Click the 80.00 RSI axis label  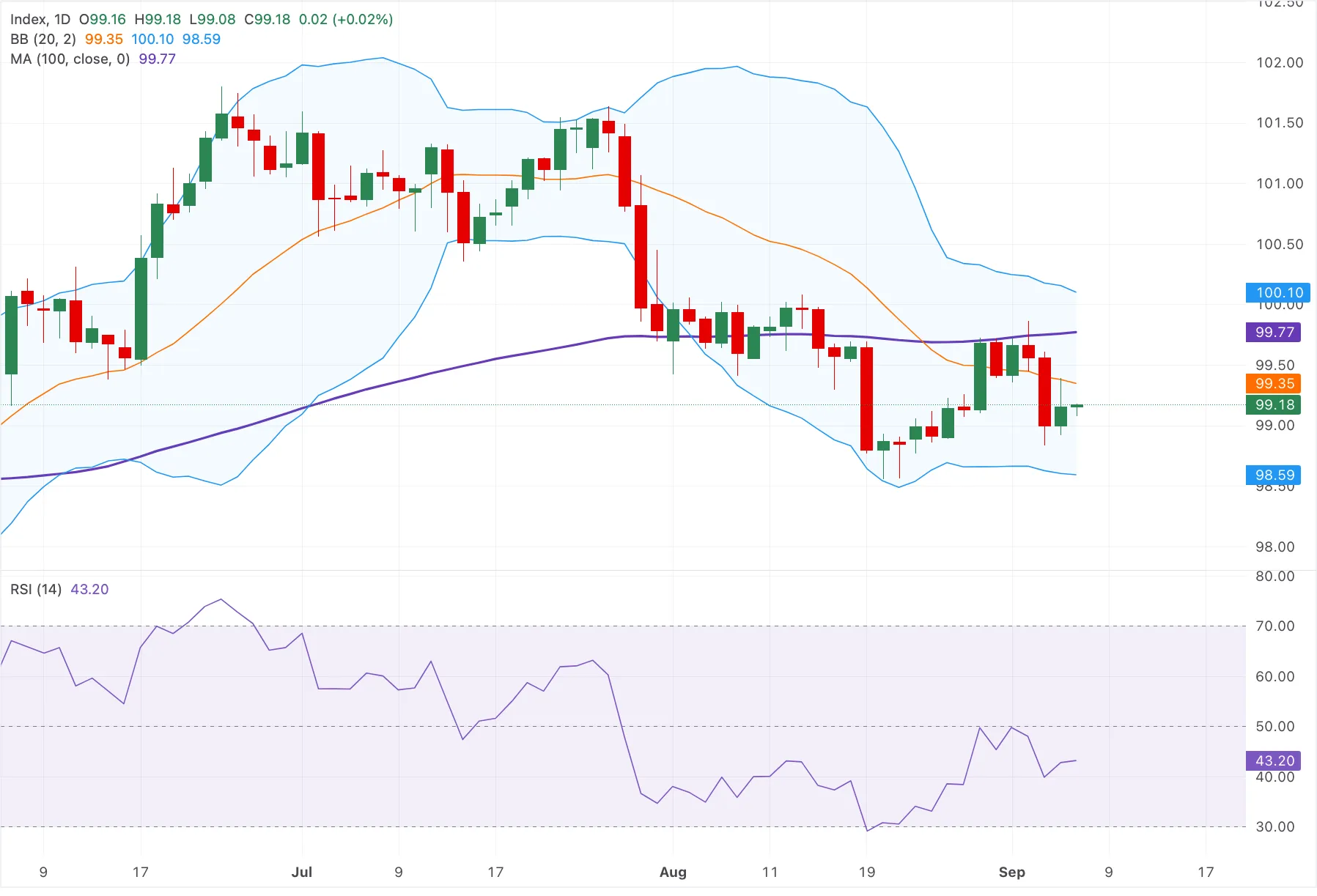[x=1275, y=577]
